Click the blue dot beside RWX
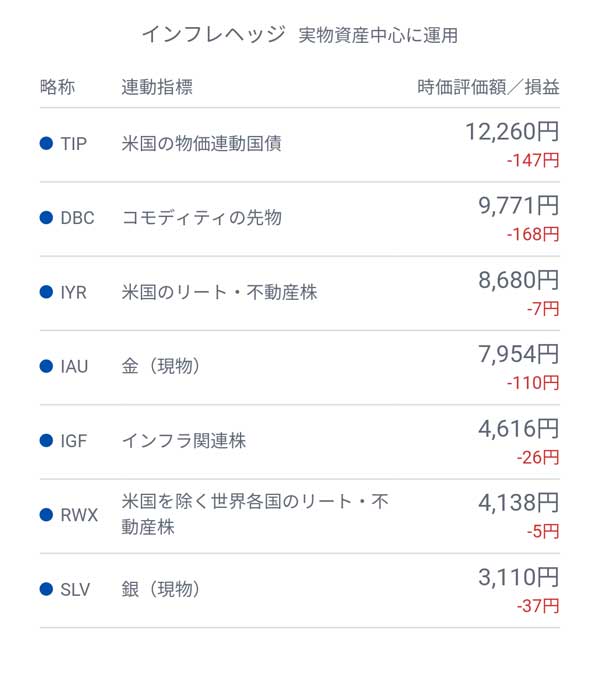 point(46,515)
